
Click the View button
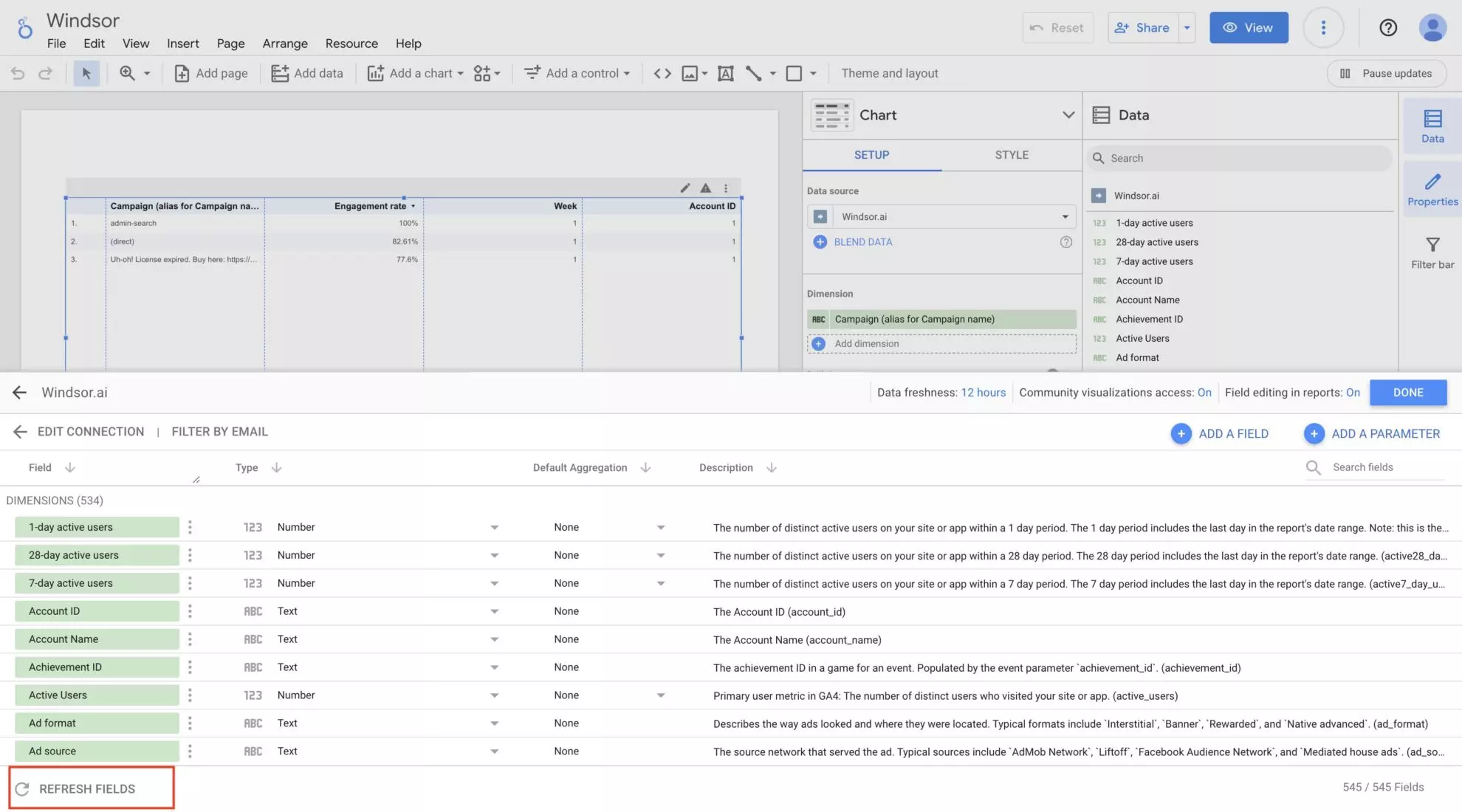pyautogui.click(x=1249, y=27)
